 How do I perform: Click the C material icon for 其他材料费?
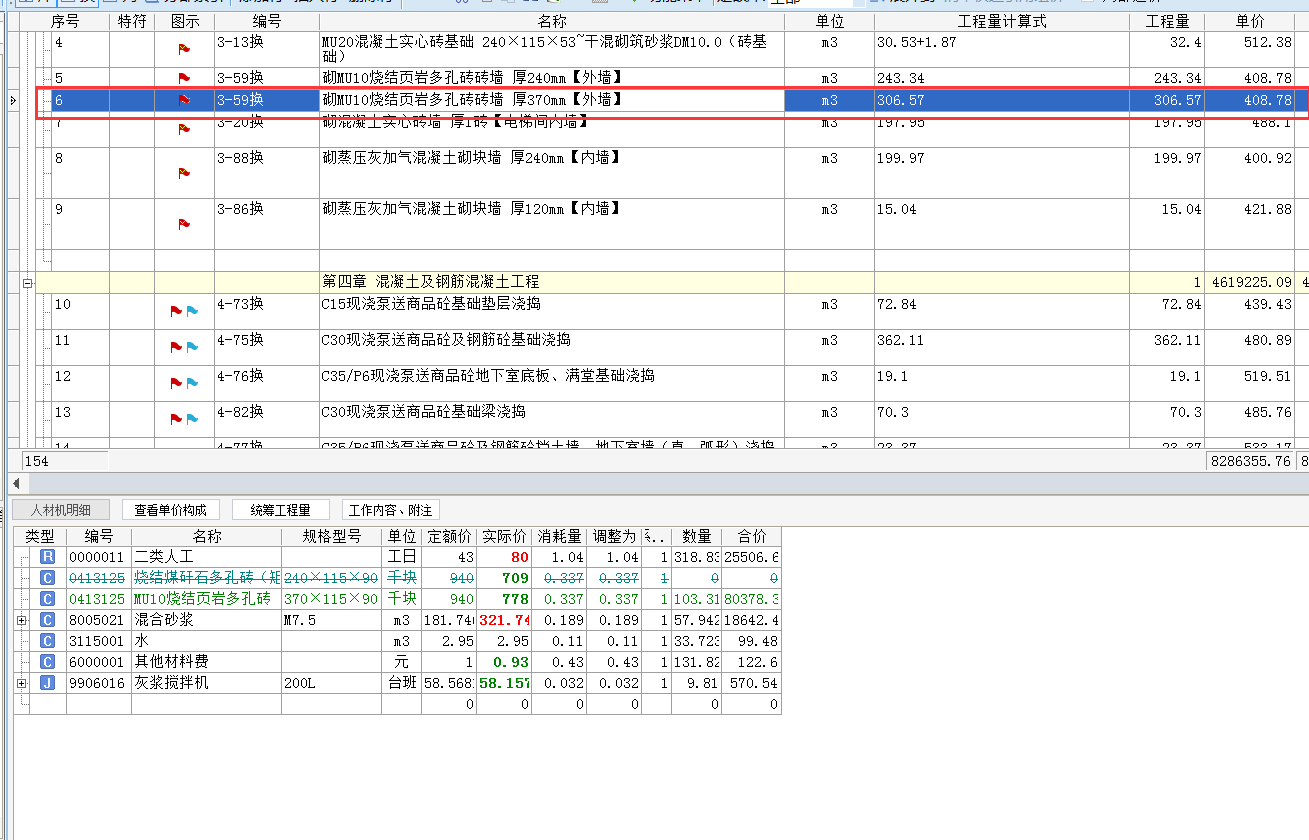[47, 662]
